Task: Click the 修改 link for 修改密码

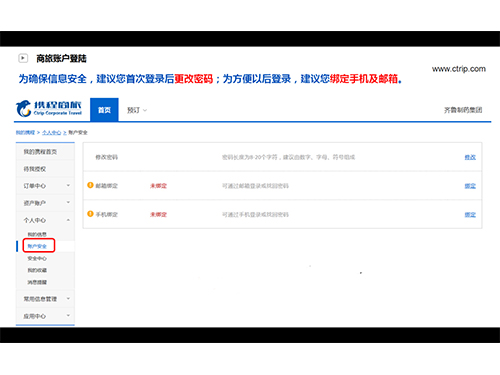Action: coord(470,157)
